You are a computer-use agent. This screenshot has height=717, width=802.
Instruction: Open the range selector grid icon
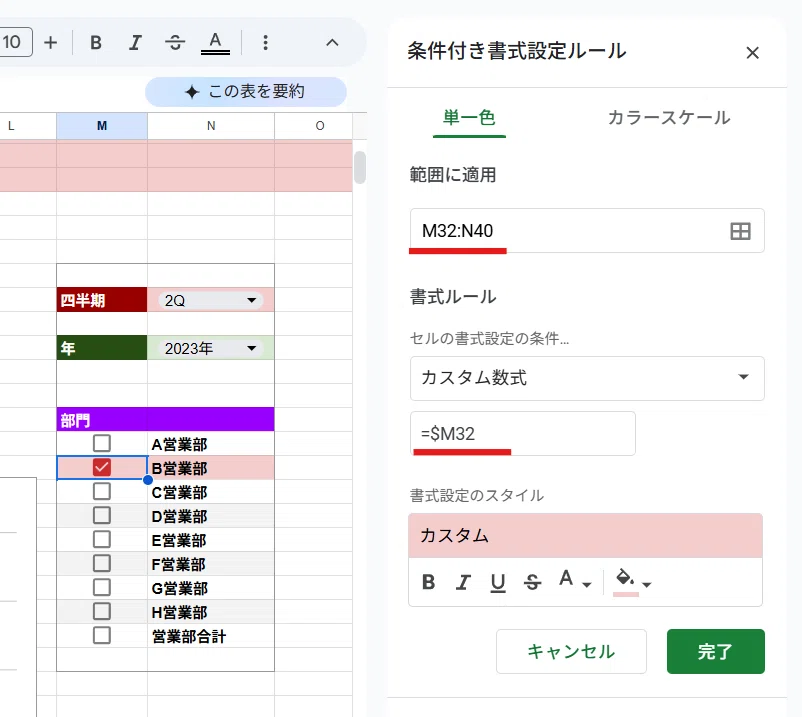(x=740, y=231)
